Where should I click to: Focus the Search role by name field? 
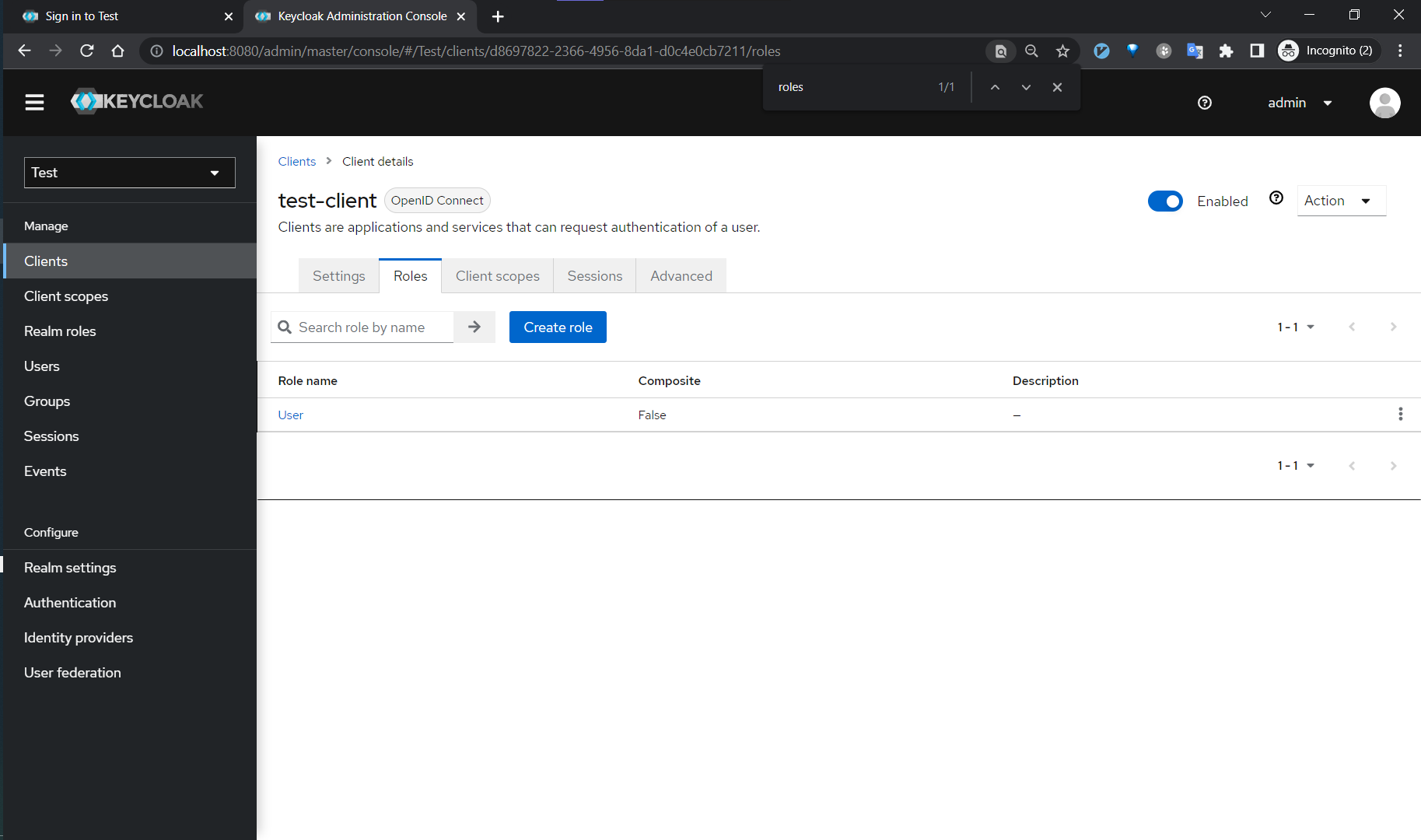click(x=362, y=327)
